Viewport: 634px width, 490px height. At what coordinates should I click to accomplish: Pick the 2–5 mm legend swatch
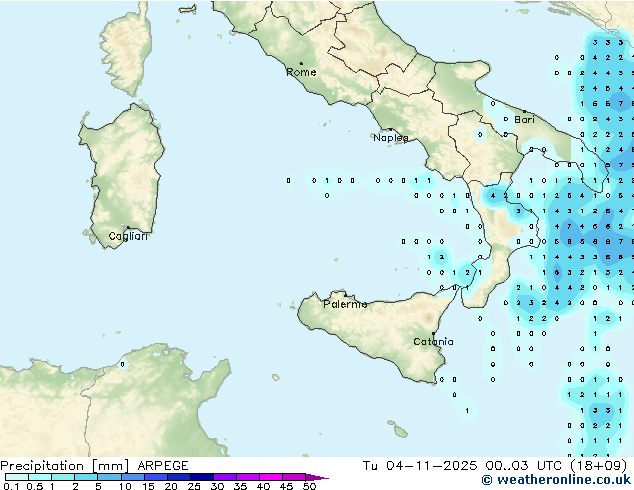click(x=86, y=477)
